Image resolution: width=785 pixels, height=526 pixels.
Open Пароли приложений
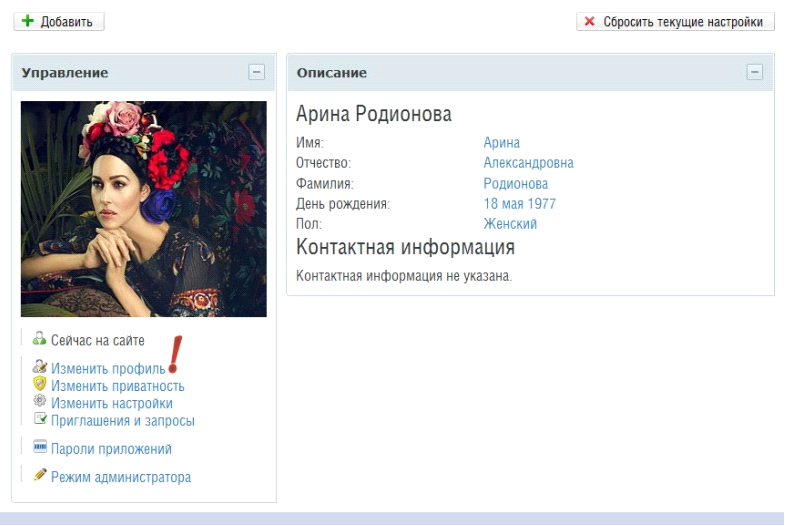point(111,449)
